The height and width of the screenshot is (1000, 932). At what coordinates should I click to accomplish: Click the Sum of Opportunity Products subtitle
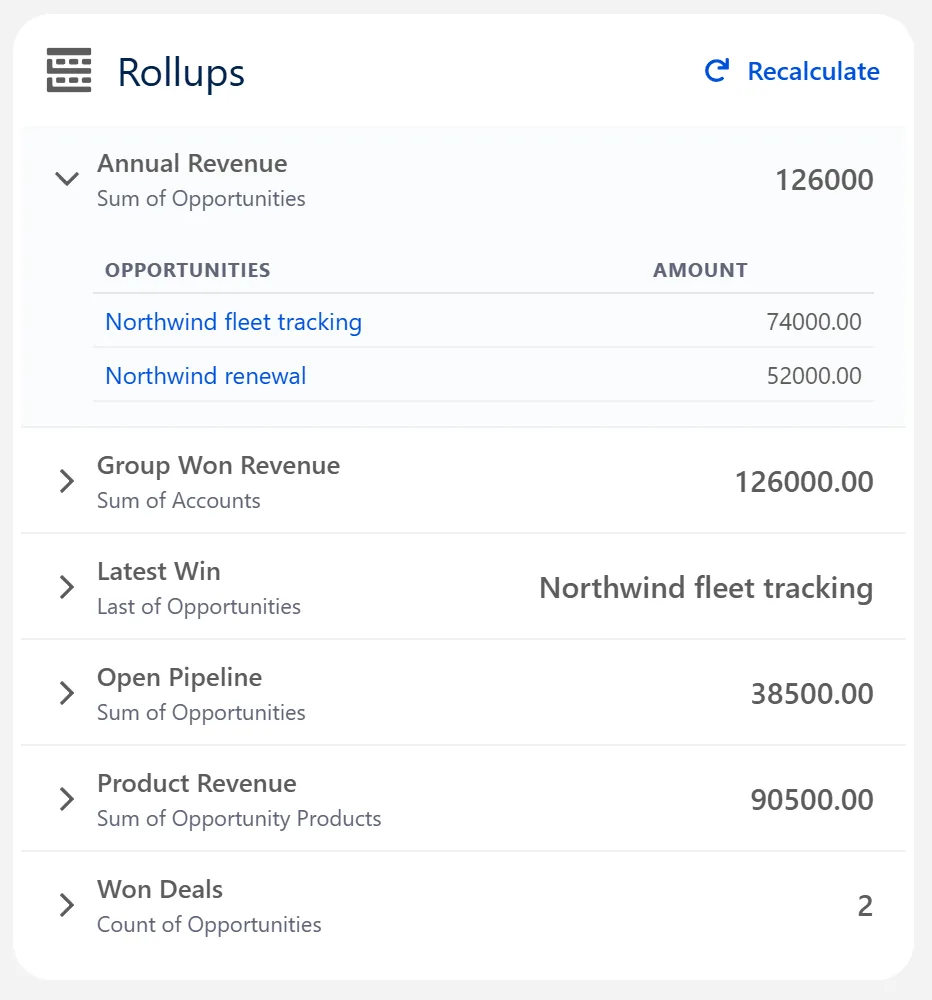click(x=239, y=818)
